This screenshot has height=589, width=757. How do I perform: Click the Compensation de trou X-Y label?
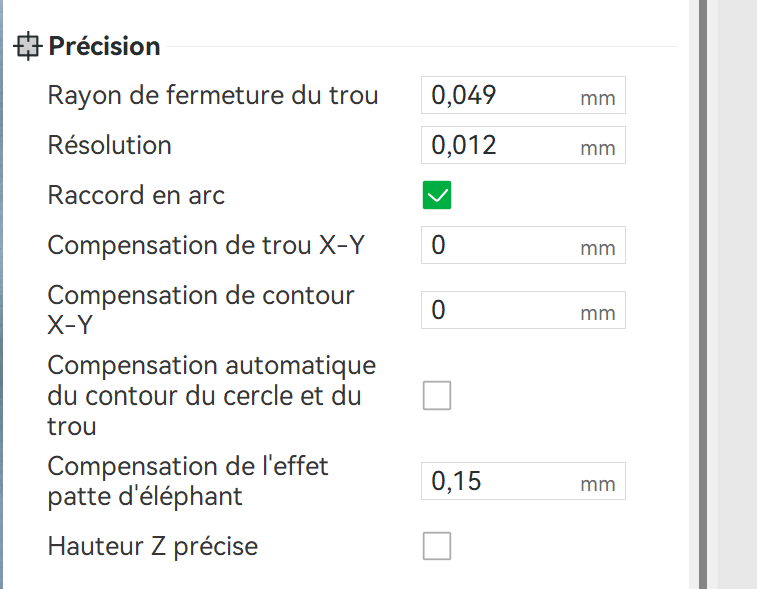206,245
